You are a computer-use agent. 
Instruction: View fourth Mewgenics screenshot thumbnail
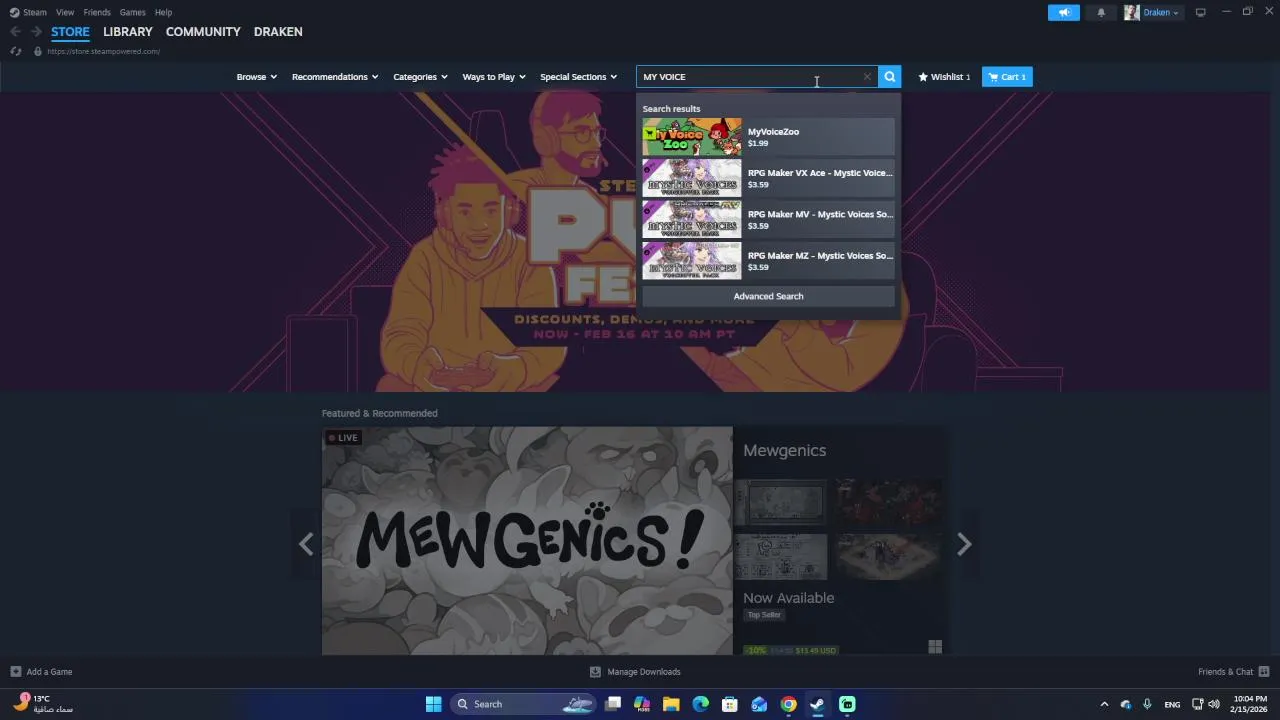tap(889, 557)
